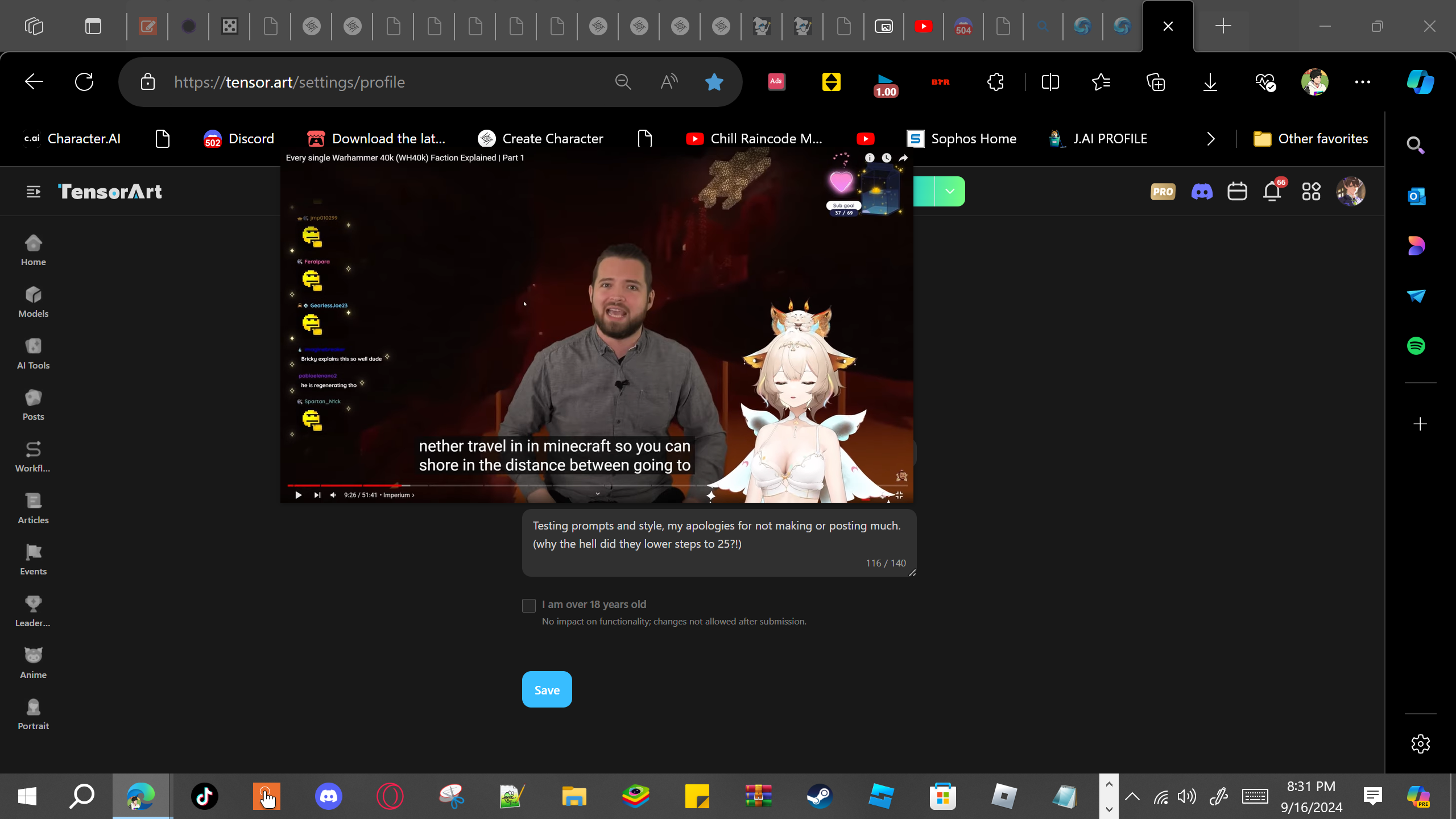Show hidden system tray icons
This screenshot has height=819, width=1456.
[x=1132, y=796]
